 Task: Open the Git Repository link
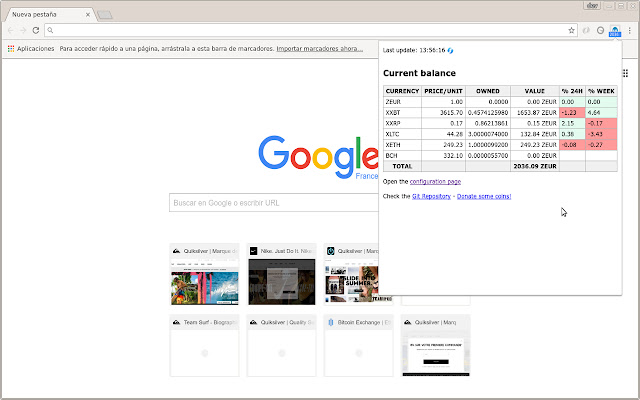(x=431, y=196)
